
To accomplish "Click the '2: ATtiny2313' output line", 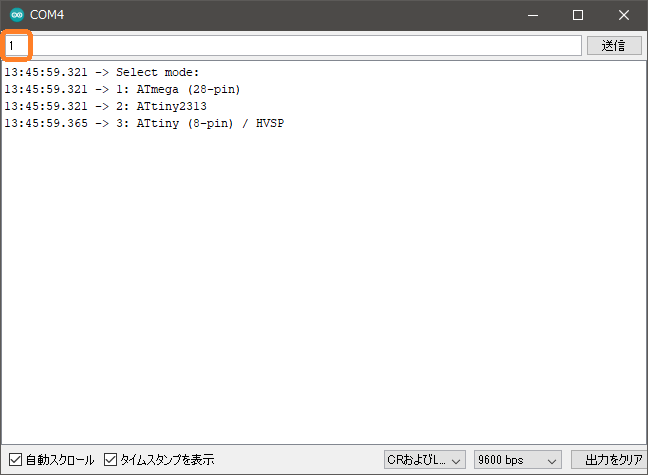I will click(105, 106).
